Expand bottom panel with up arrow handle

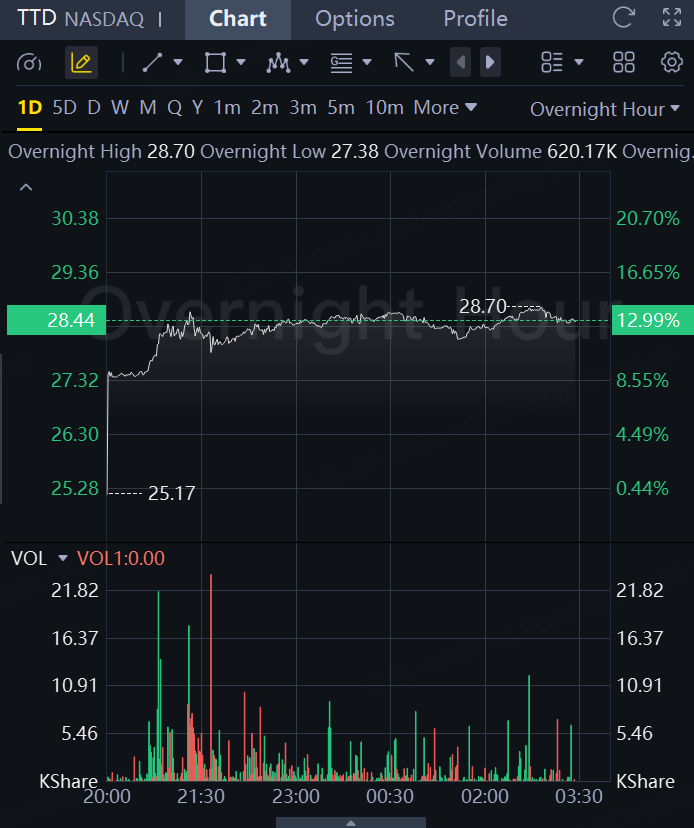(351, 823)
